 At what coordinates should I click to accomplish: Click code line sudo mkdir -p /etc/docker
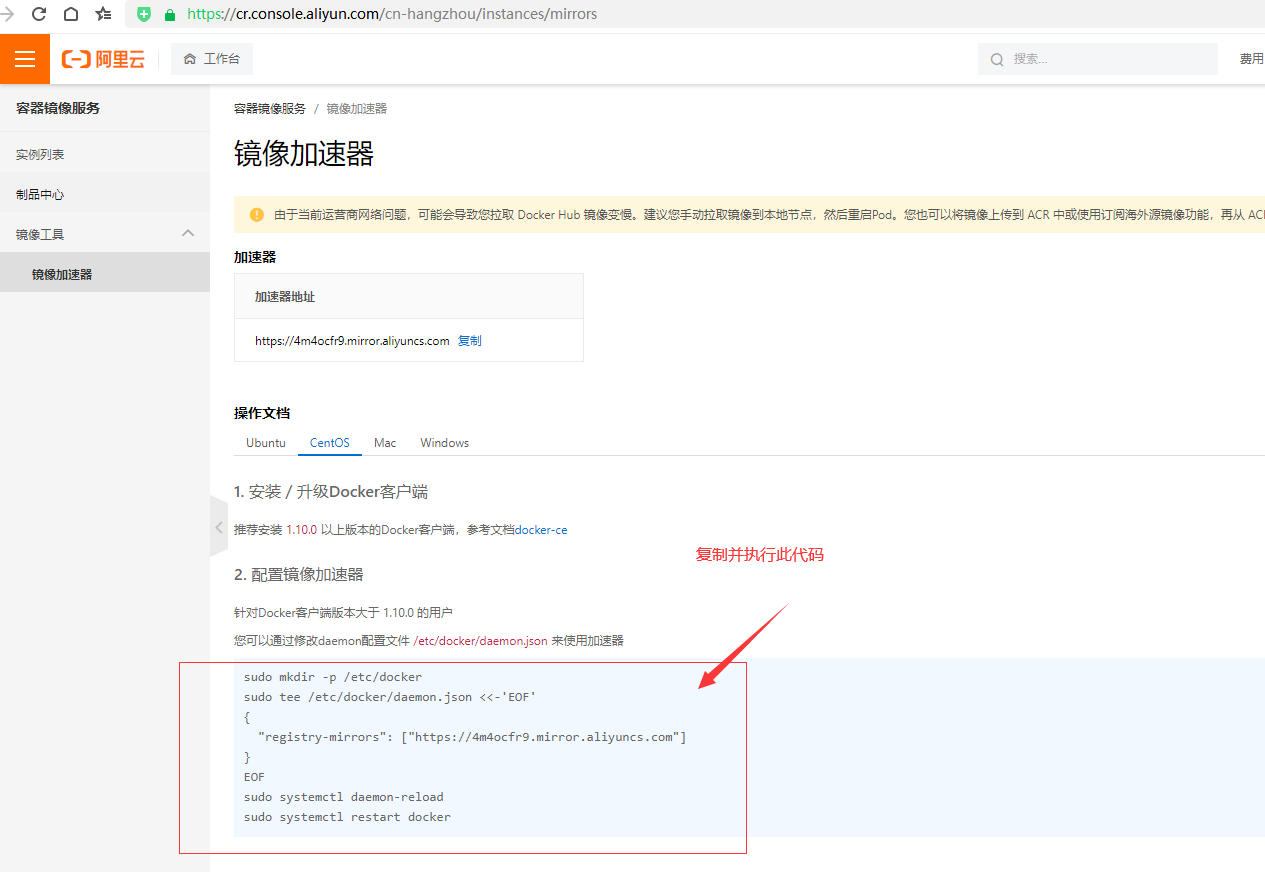pyautogui.click(x=333, y=677)
